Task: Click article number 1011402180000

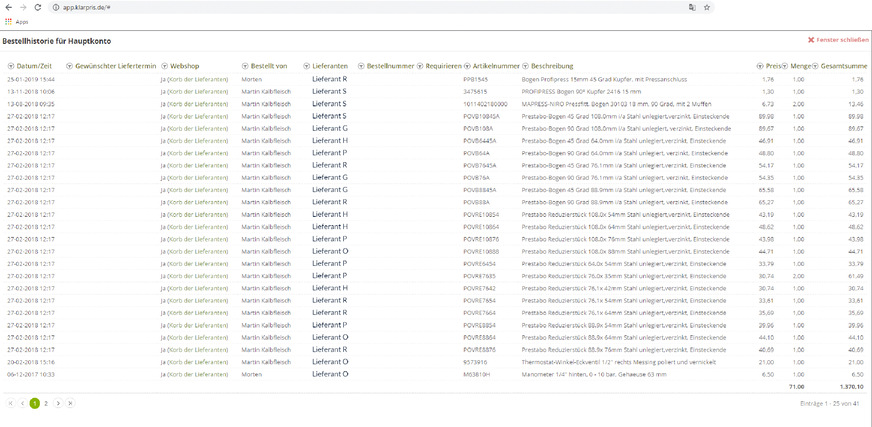Action: [x=485, y=104]
